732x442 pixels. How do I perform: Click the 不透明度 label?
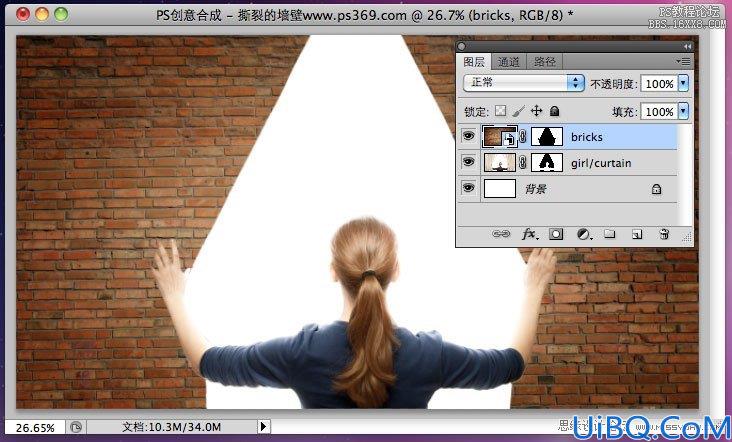click(614, 84)
